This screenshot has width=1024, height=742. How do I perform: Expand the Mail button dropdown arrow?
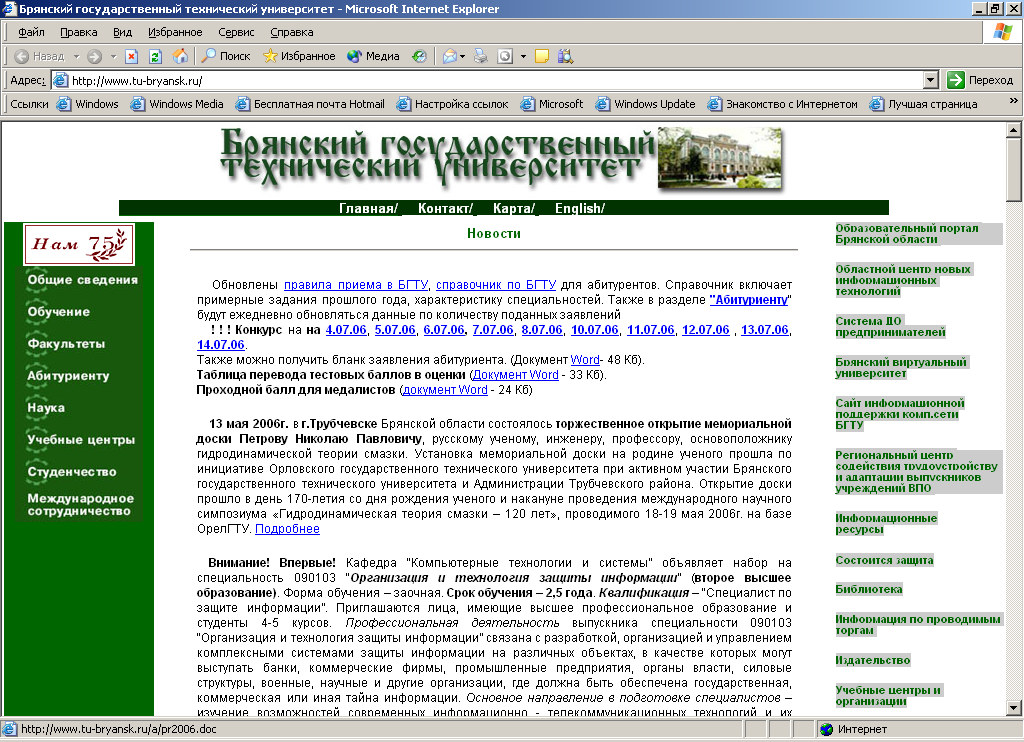coord(462,56)
